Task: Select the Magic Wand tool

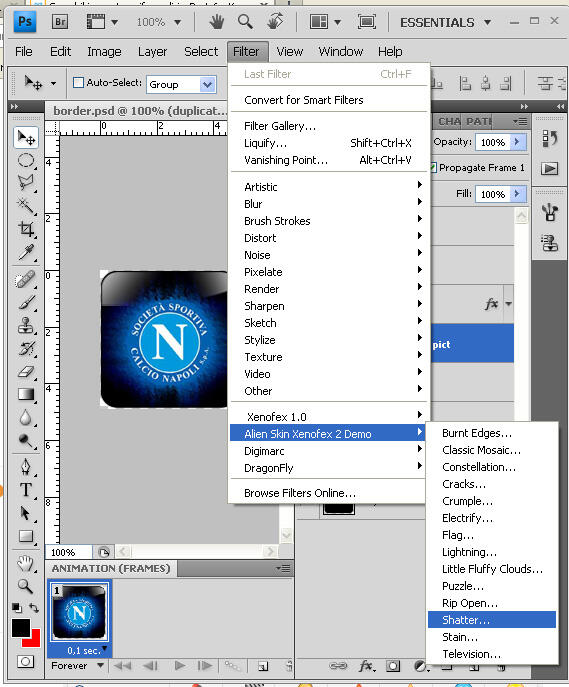Action: pos(26,205)
